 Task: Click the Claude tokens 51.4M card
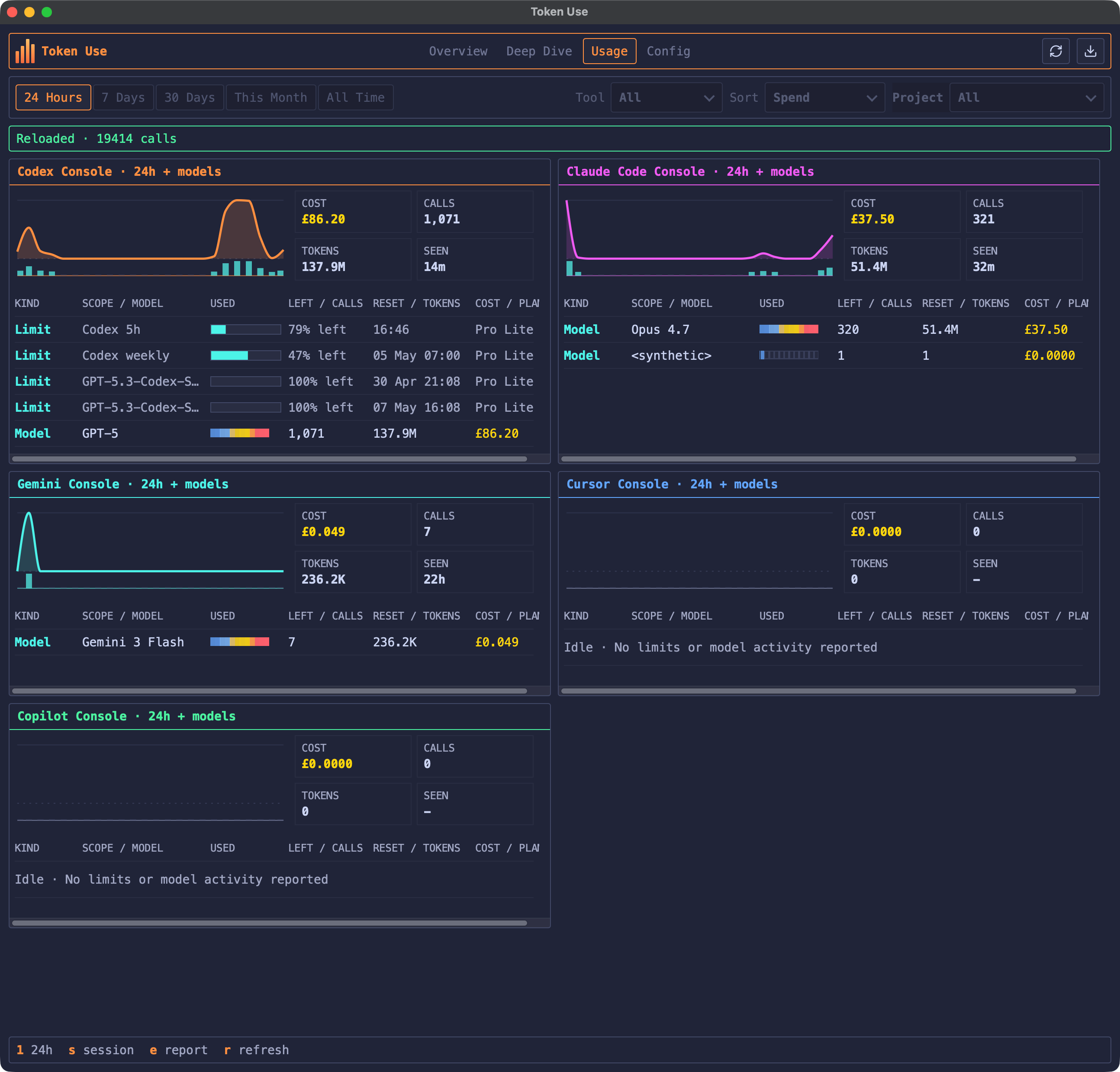pos(902,259)
